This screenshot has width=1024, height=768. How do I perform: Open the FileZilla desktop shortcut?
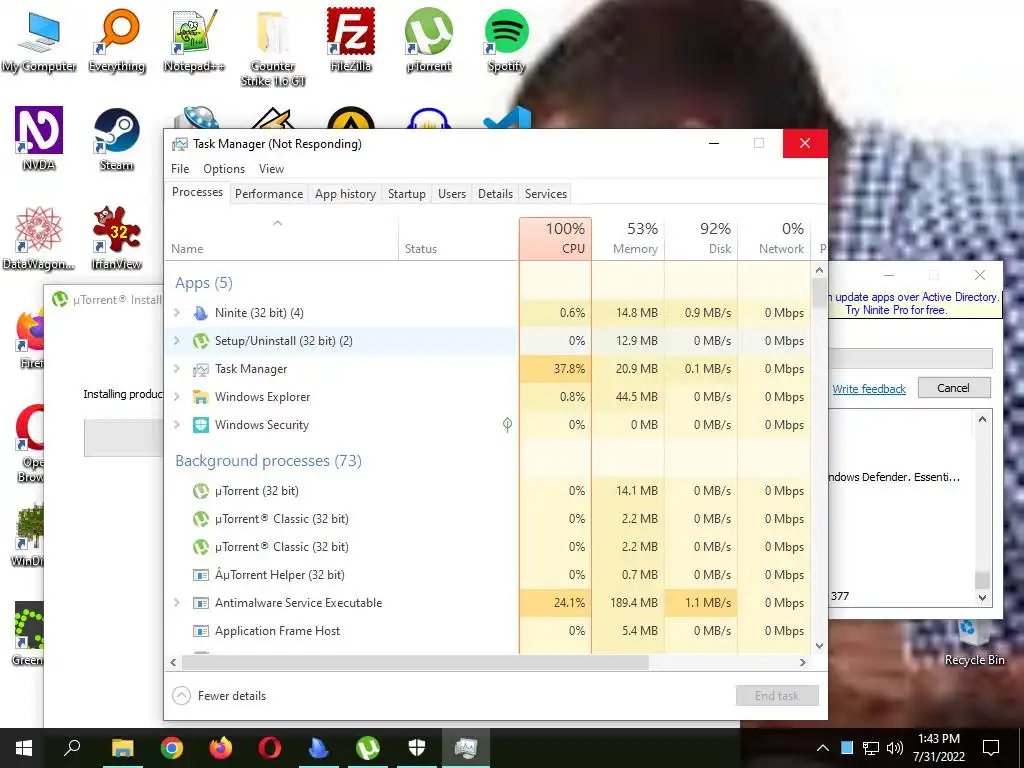click(x=351, y=39)
